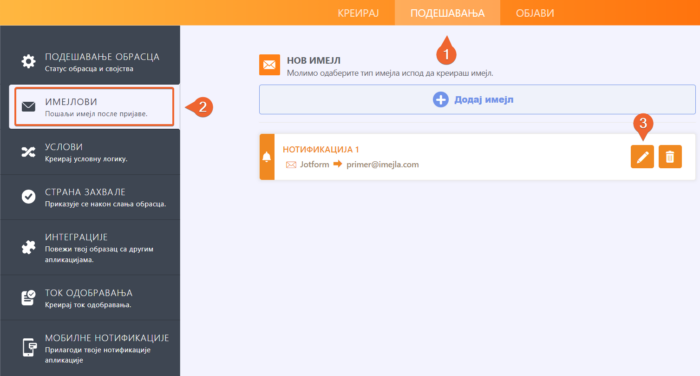Open the Подешавања tab

[447, 13]
